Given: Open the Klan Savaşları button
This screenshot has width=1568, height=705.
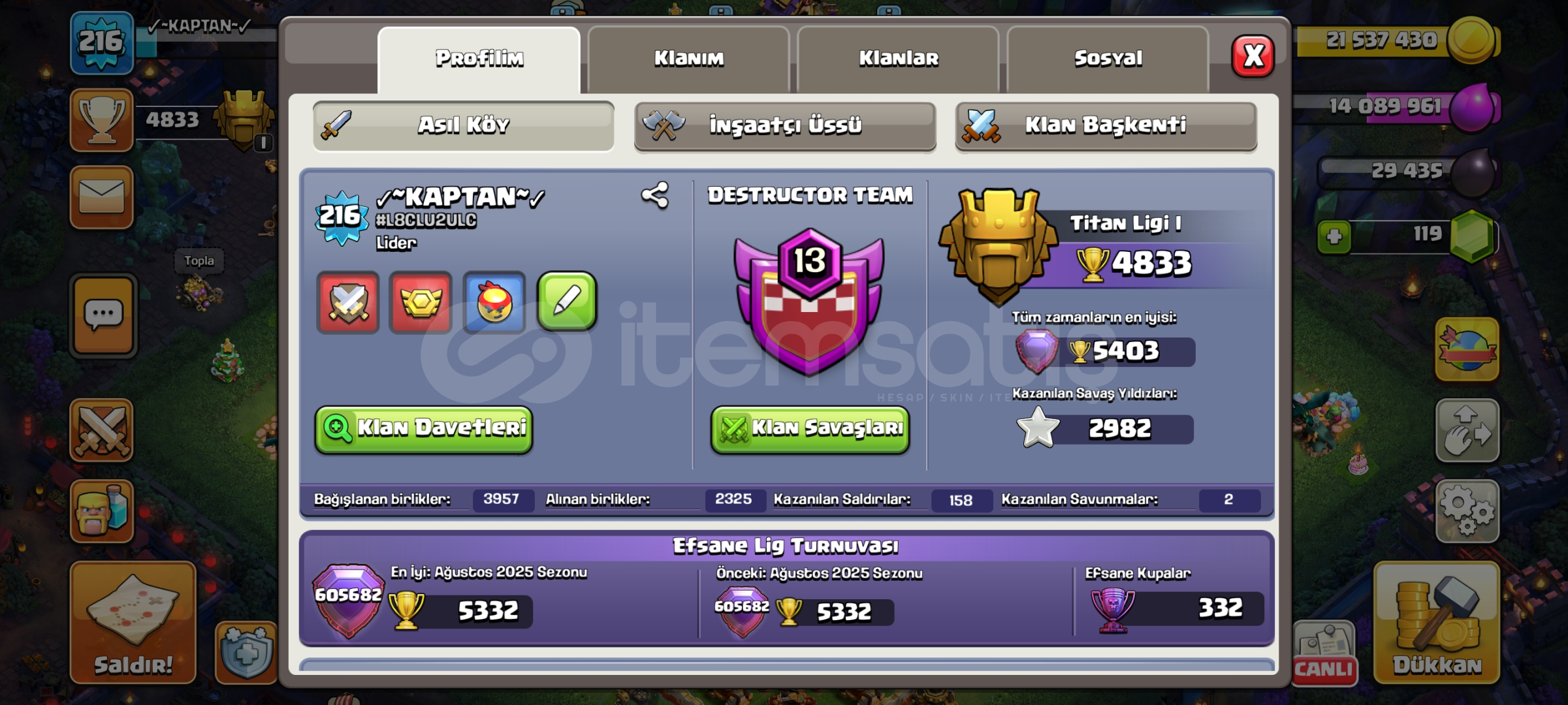Looking at the screenshot, I should click(x=810, y=429).
